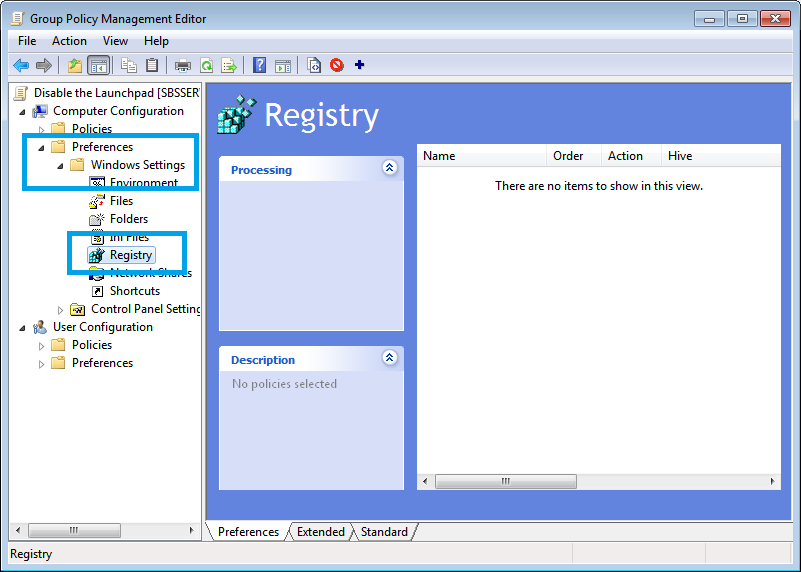The image size is (801, 572).
Task: Click the blue plus add-item icon
Action: (360, 65)
